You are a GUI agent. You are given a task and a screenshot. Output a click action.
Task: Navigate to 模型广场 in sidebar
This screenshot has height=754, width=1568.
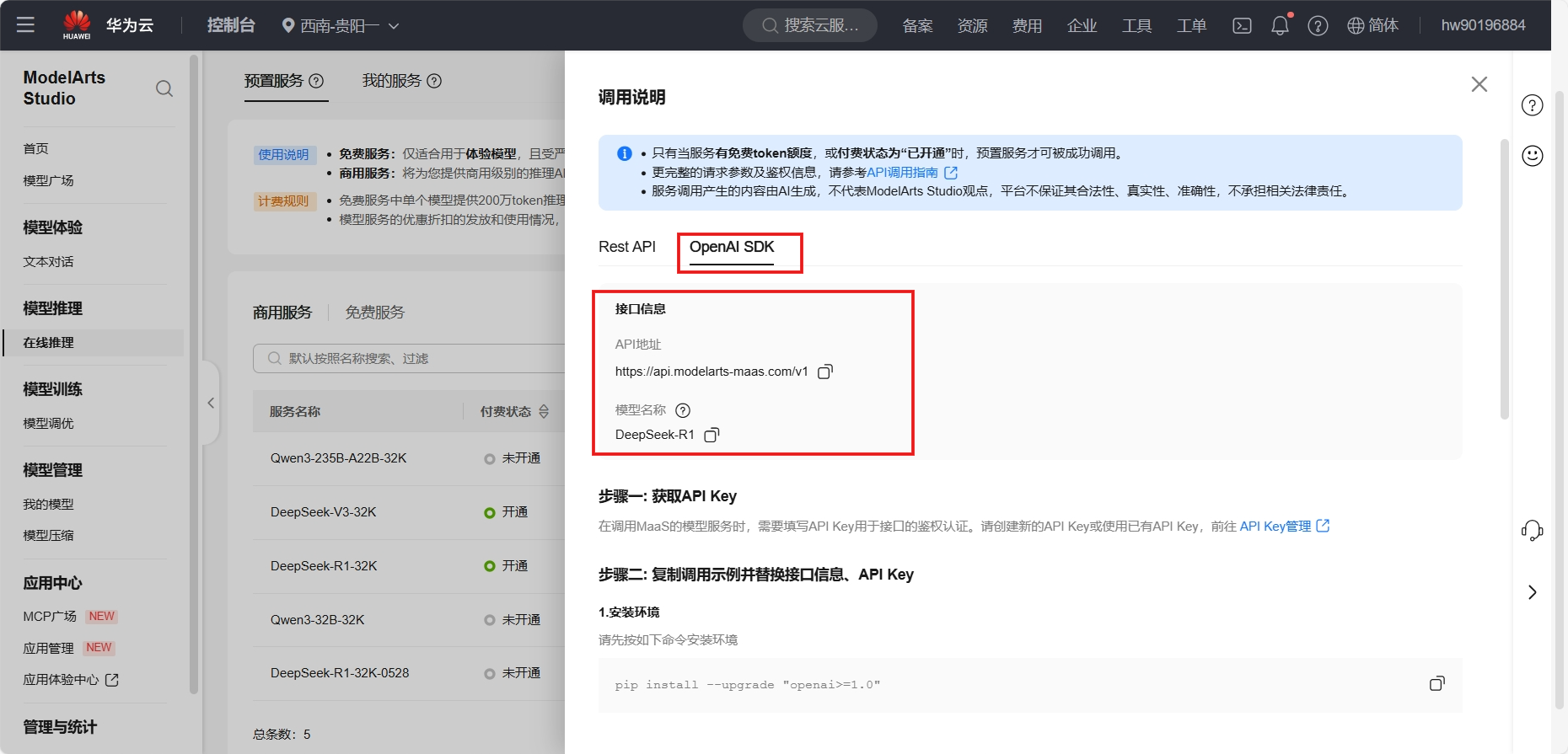coord(48,180)
